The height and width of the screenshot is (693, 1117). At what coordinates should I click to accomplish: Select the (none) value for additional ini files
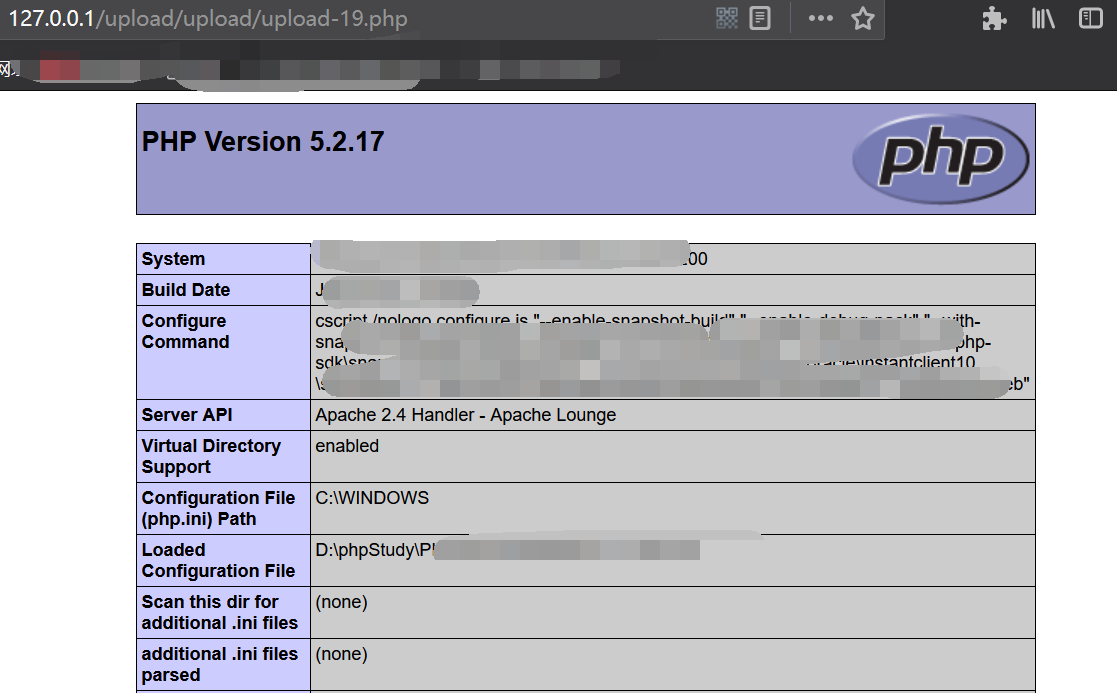pos(340,654)
